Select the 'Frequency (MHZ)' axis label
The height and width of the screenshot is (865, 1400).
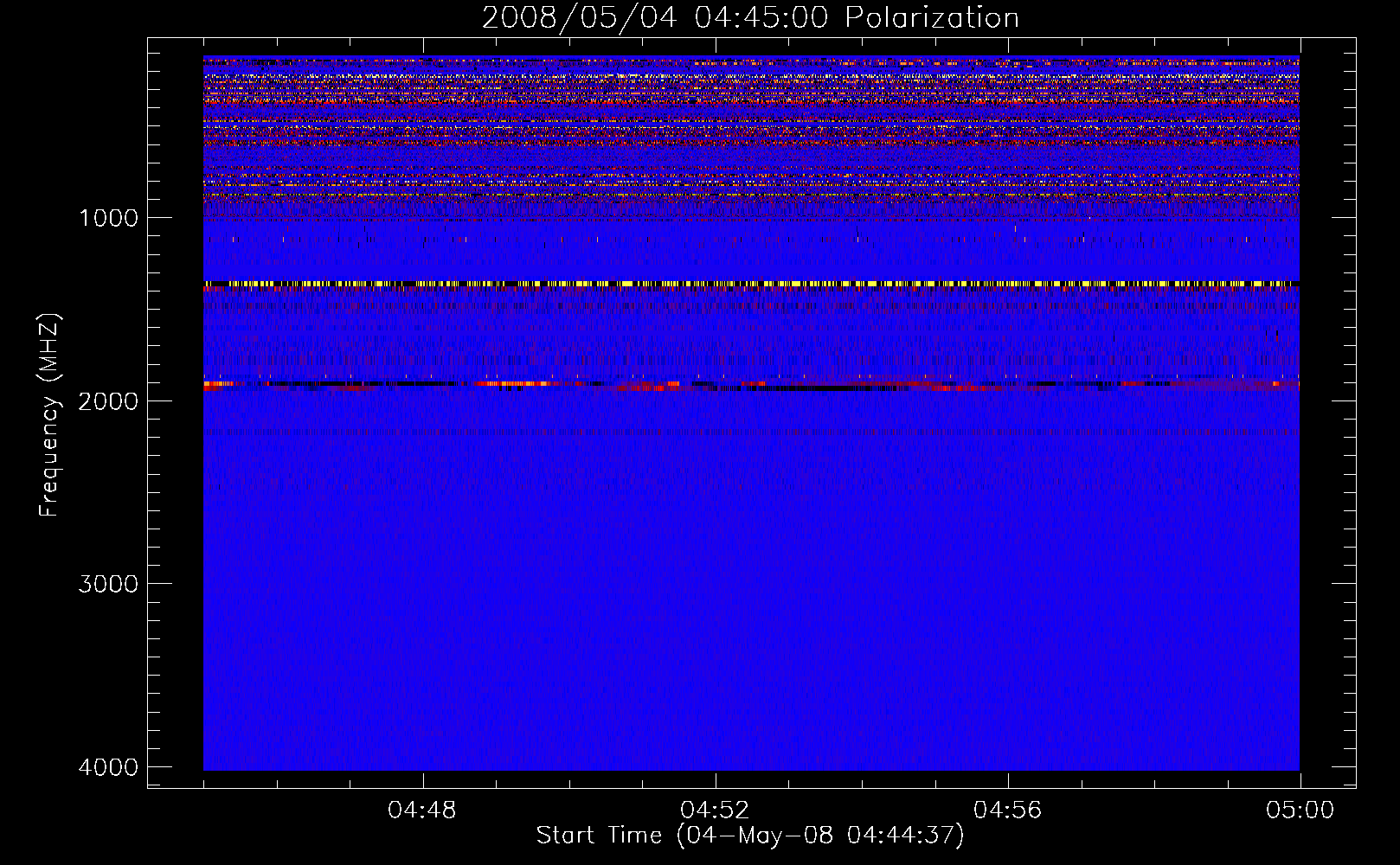tap(50, 415)
